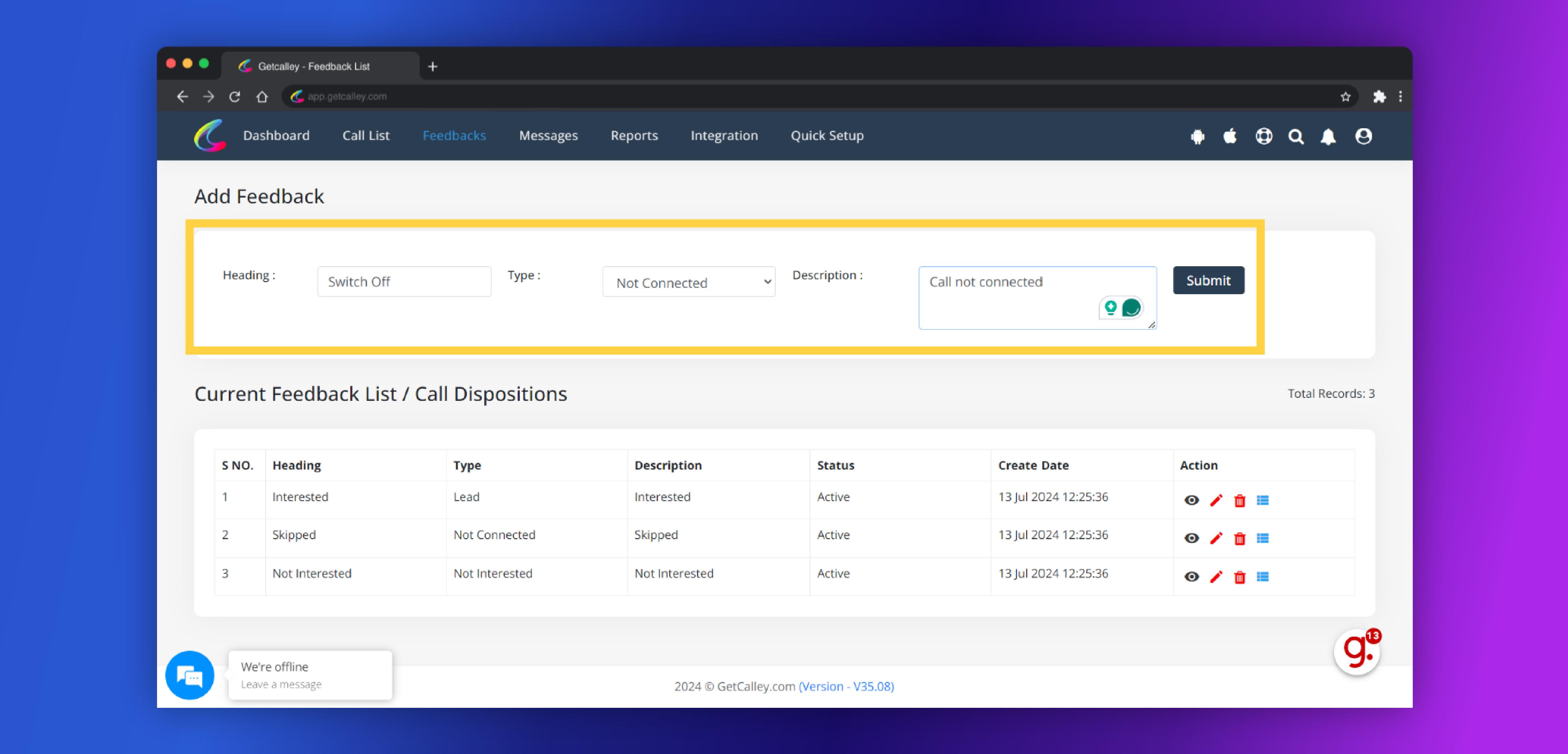The height and width of the screenshot is (754, 1568).
Task: Open the Reports menu
Action: click(x=634, y=136)
